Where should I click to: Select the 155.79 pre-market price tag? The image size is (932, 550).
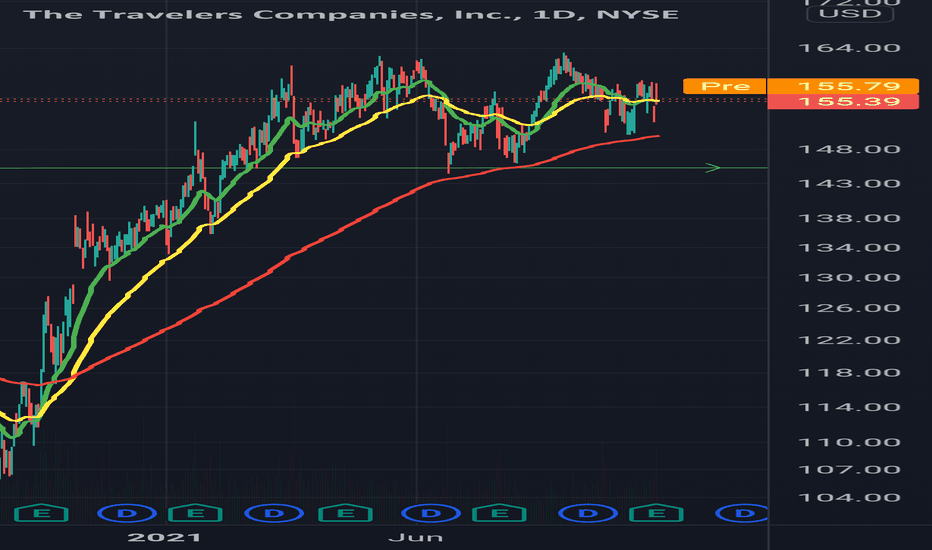coord(843,86)
